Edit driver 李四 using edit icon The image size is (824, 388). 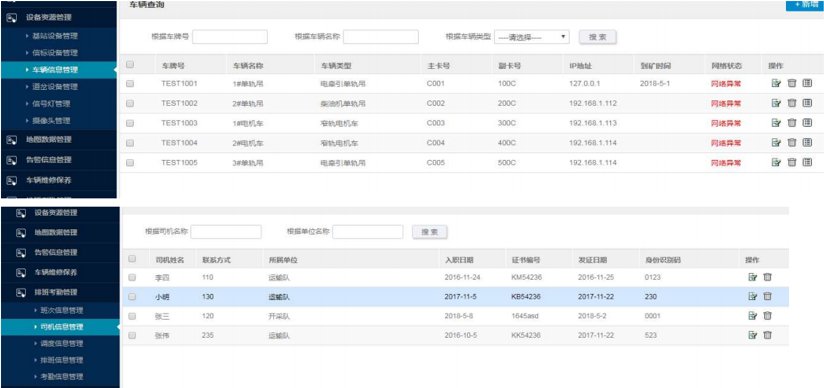click(753, 277)
